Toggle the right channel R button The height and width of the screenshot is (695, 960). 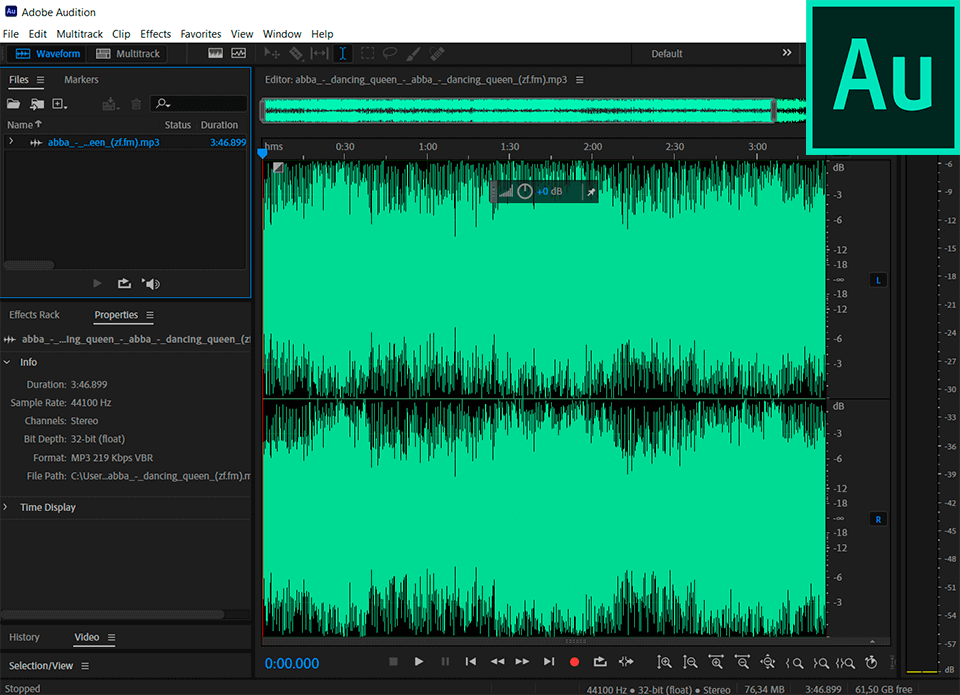[x=878, y=519]
